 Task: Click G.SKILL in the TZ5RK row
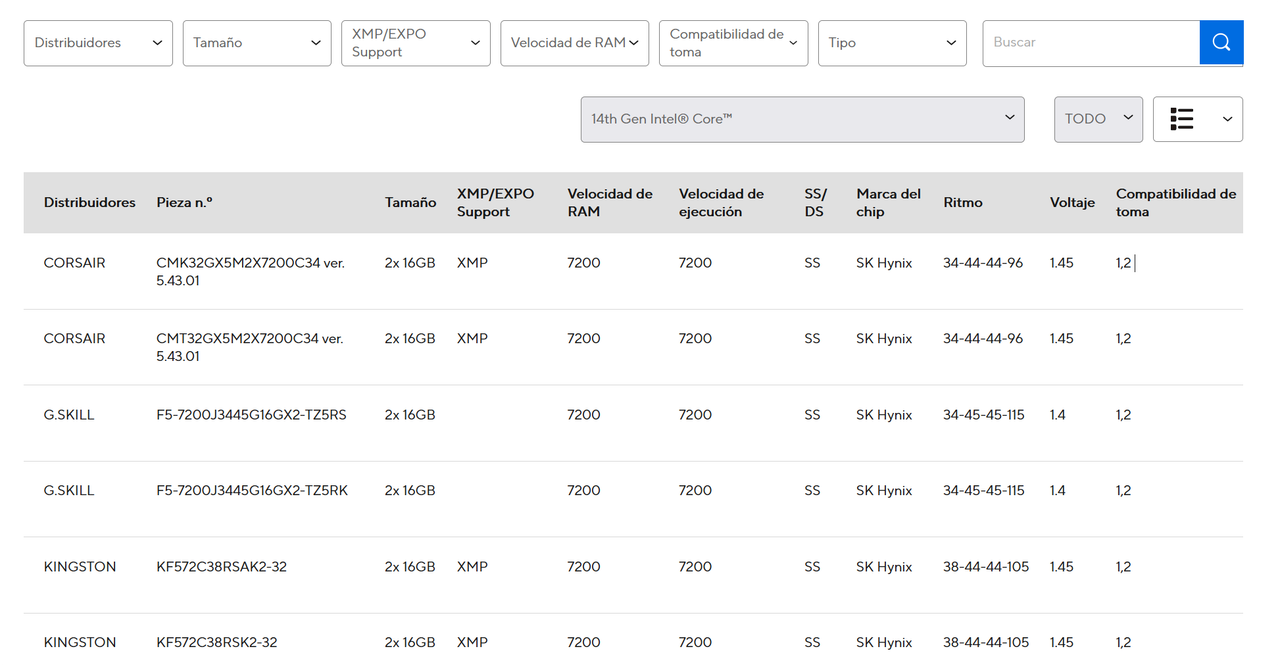click(69, 491)
